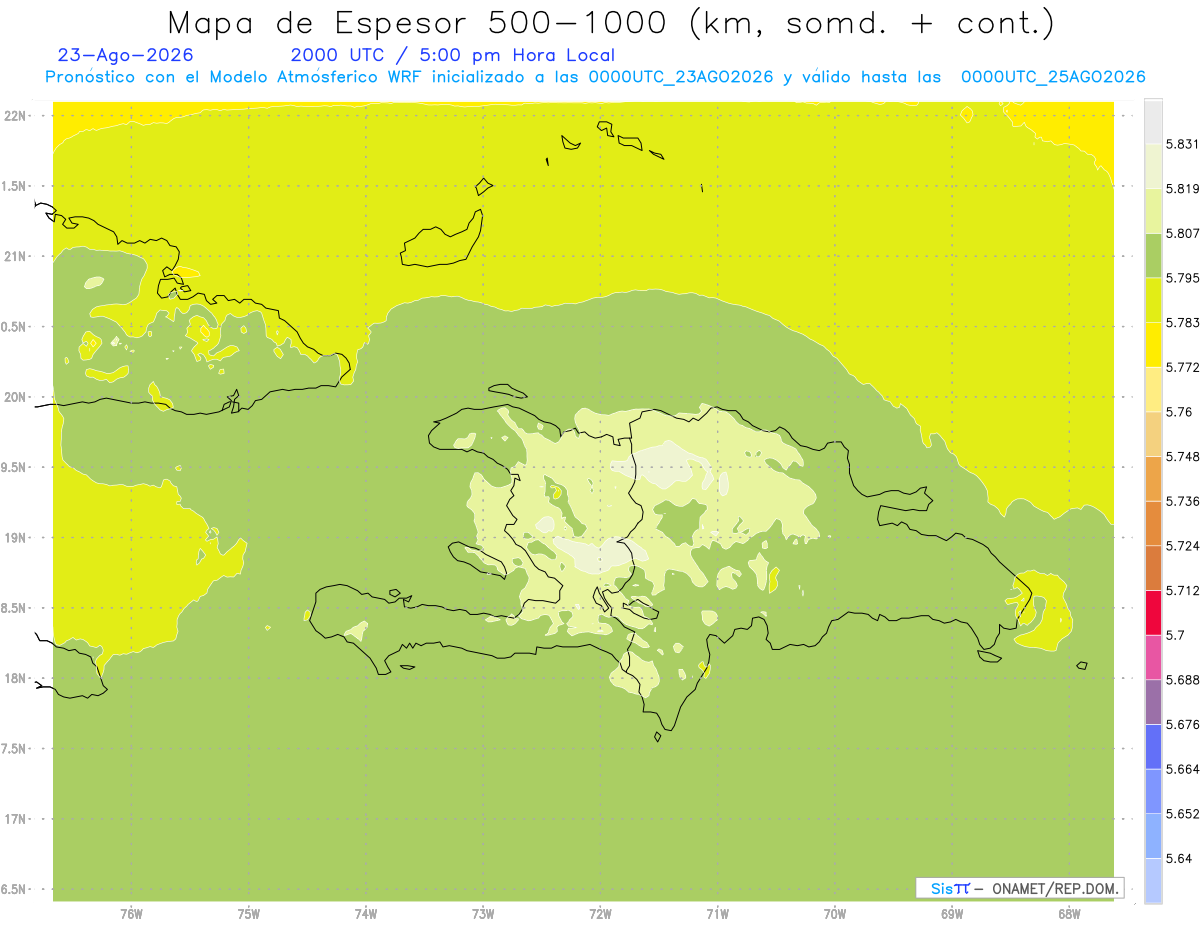
Task: Click the 75W longitude axis label
Action: [249, 914]
